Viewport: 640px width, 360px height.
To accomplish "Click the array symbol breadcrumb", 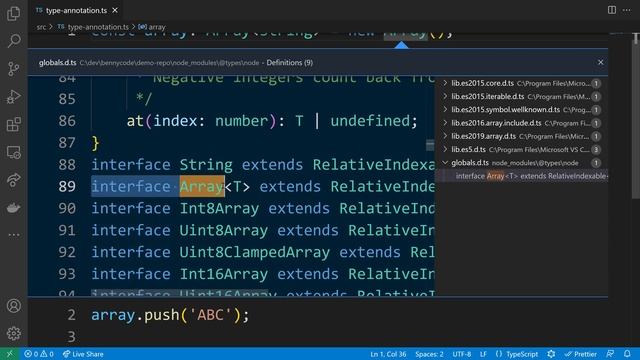I will (152, 27).
